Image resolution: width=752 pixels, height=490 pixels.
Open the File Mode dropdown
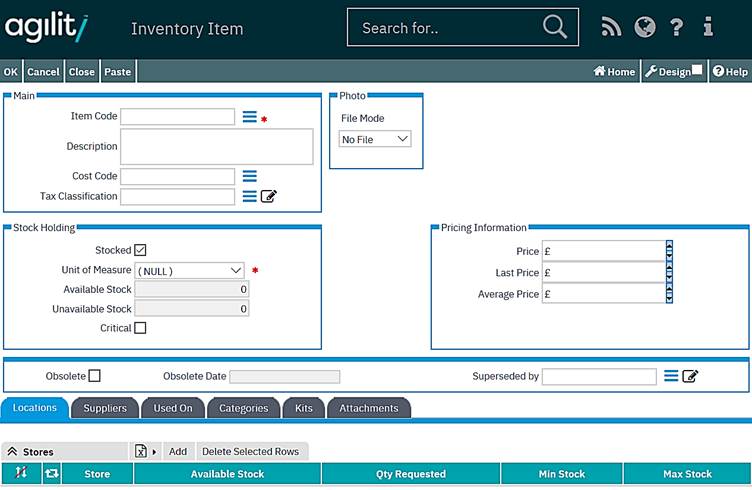[375, 139]
